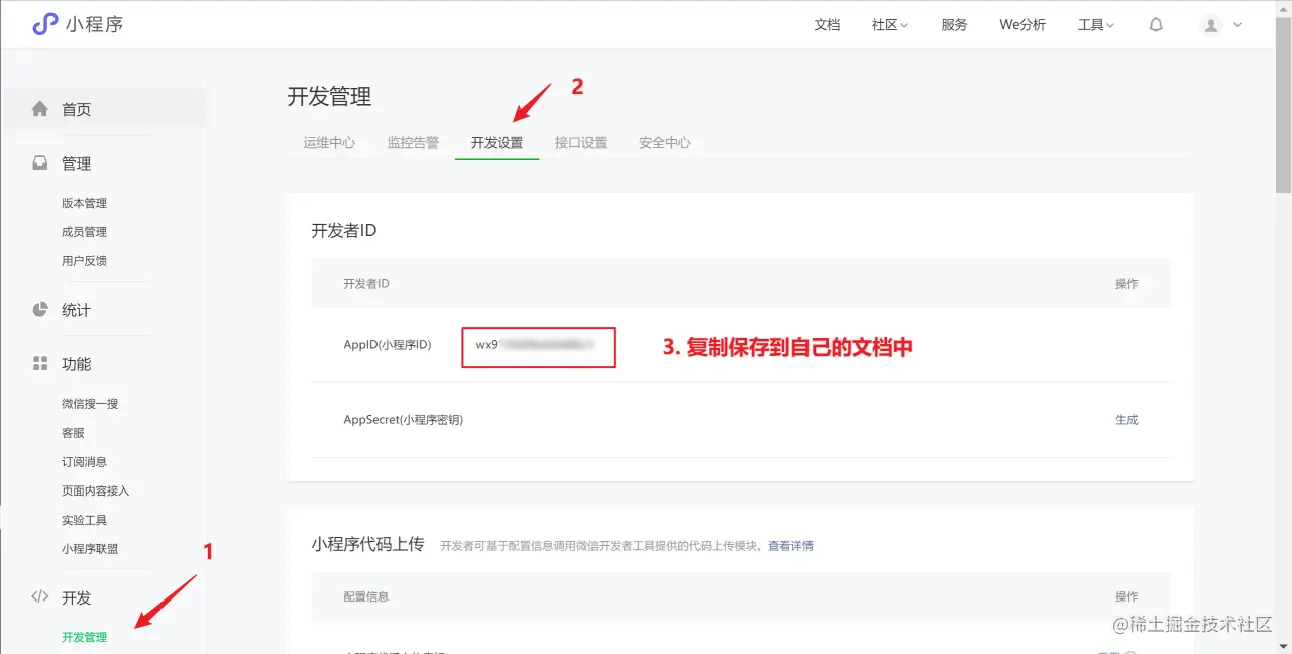Click the 管理 section label in sidebar
Screen dimensions: 1292x654
pos(76,164)
